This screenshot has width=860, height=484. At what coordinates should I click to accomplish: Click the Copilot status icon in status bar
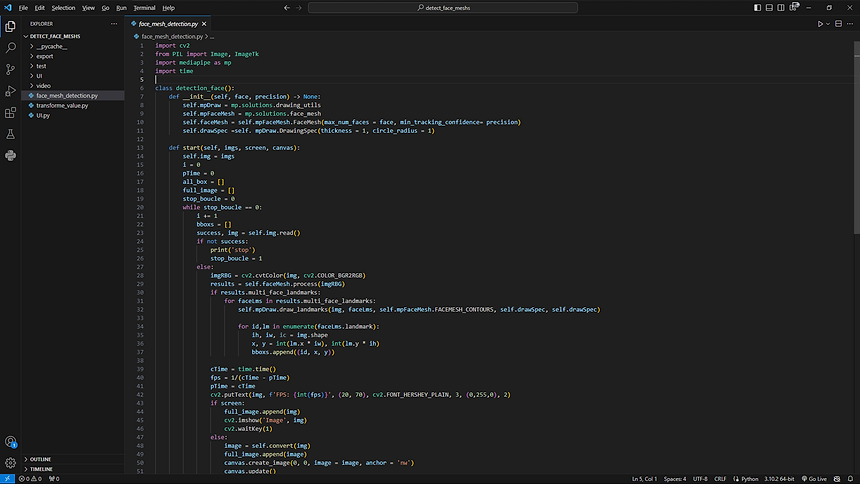(837, 479)
